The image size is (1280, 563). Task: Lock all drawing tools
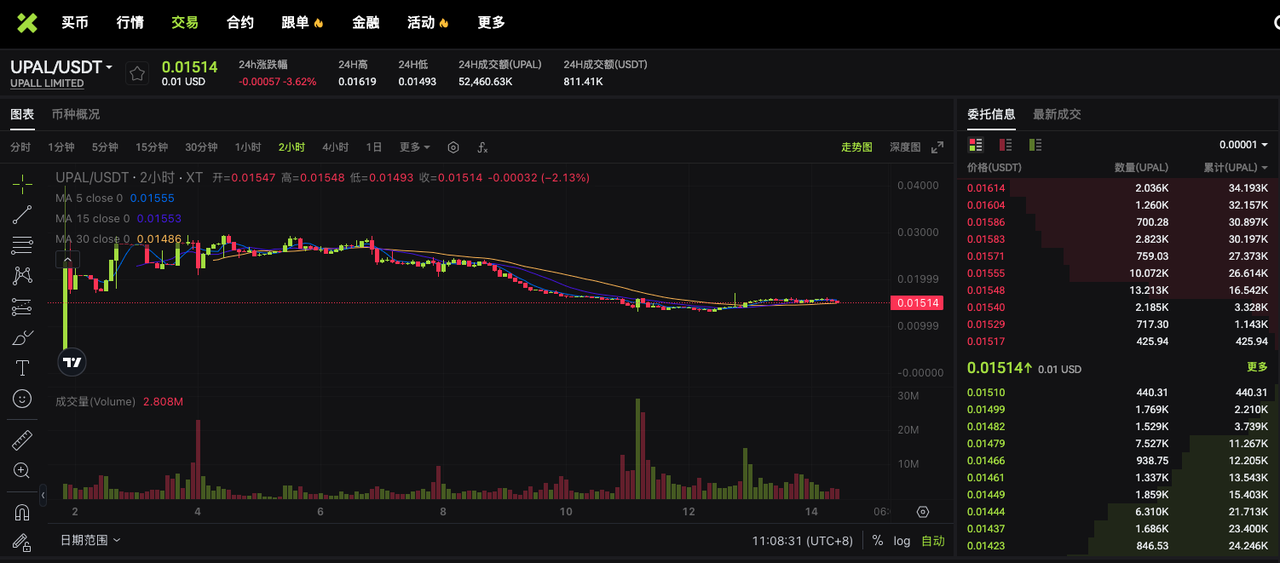coord(22,542)
